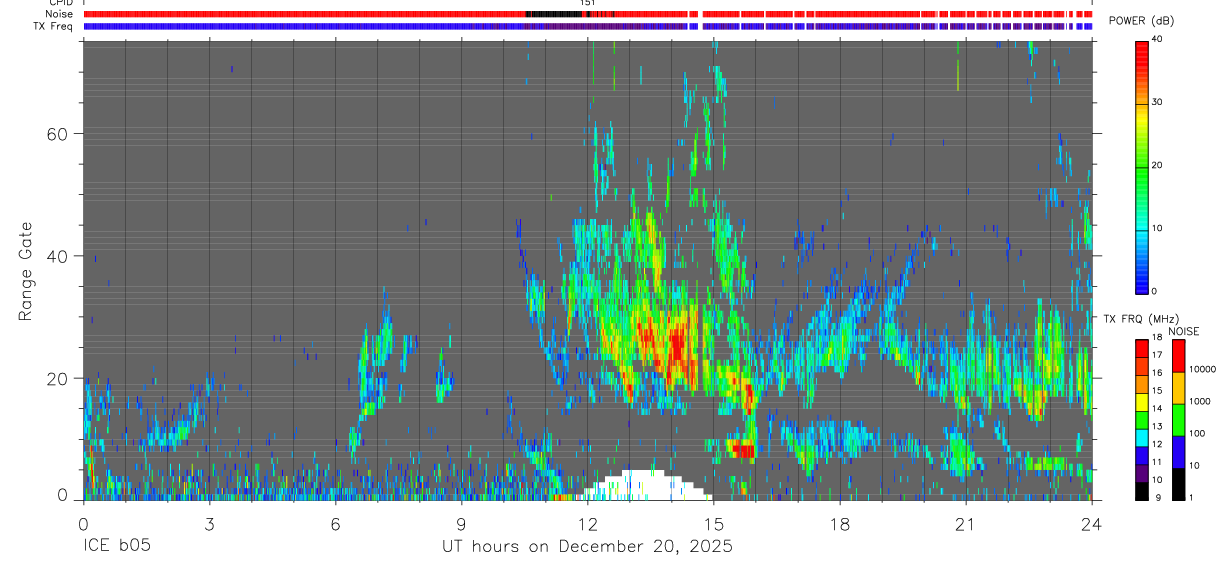Click the 30 tick on power colorbar

(x=1158, y=102)
